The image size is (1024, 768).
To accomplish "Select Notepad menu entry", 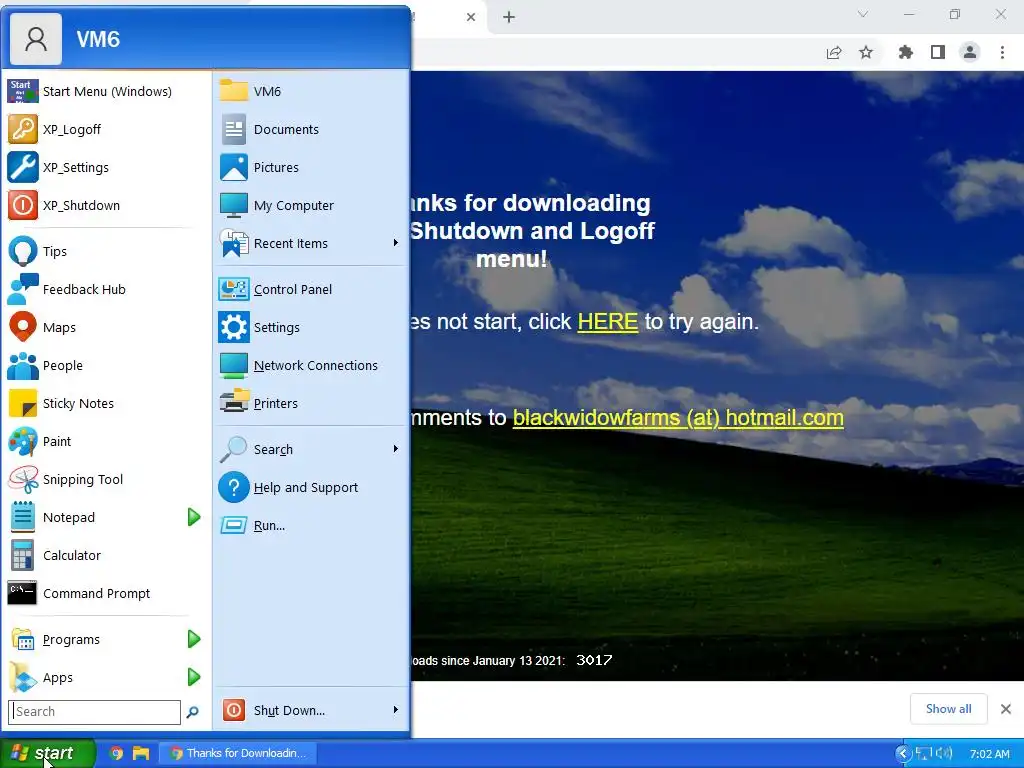I will 95,517.
